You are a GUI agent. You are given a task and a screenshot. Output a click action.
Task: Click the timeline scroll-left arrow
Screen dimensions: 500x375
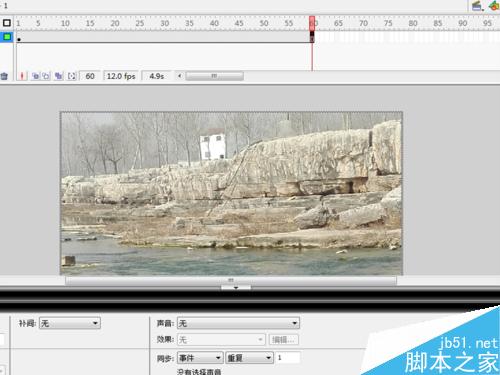[x=180, y=76]
